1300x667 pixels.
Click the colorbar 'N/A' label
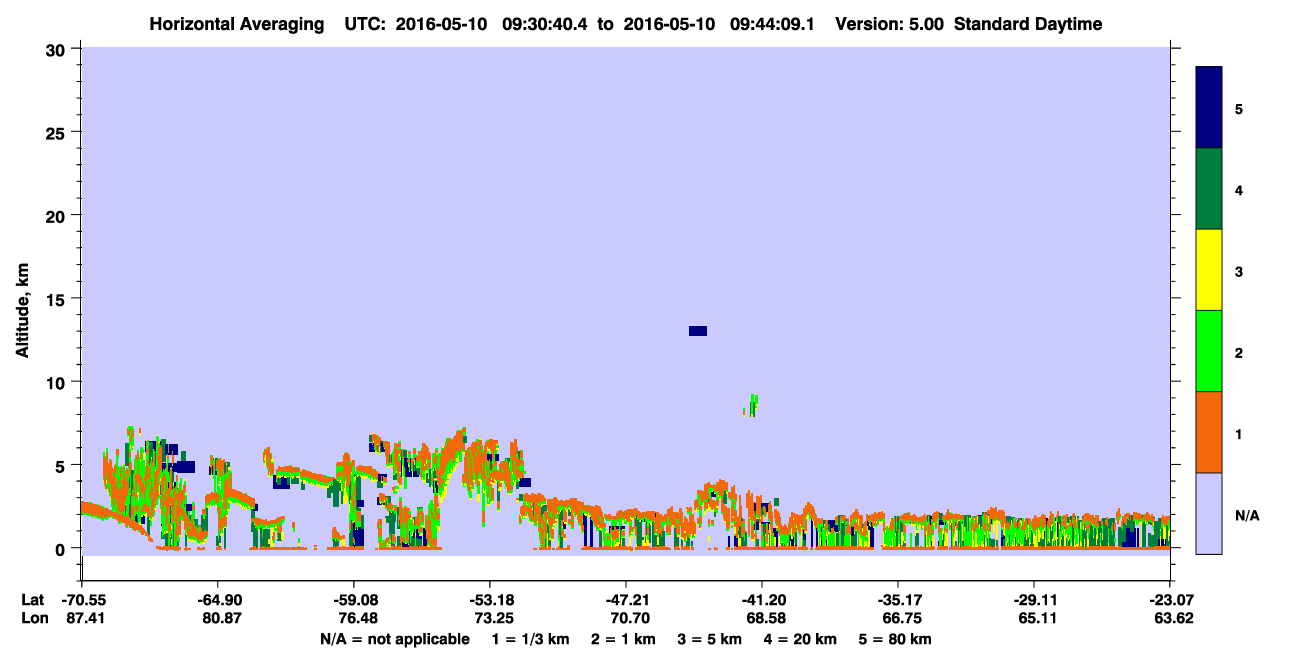(x=1246, y=515)
